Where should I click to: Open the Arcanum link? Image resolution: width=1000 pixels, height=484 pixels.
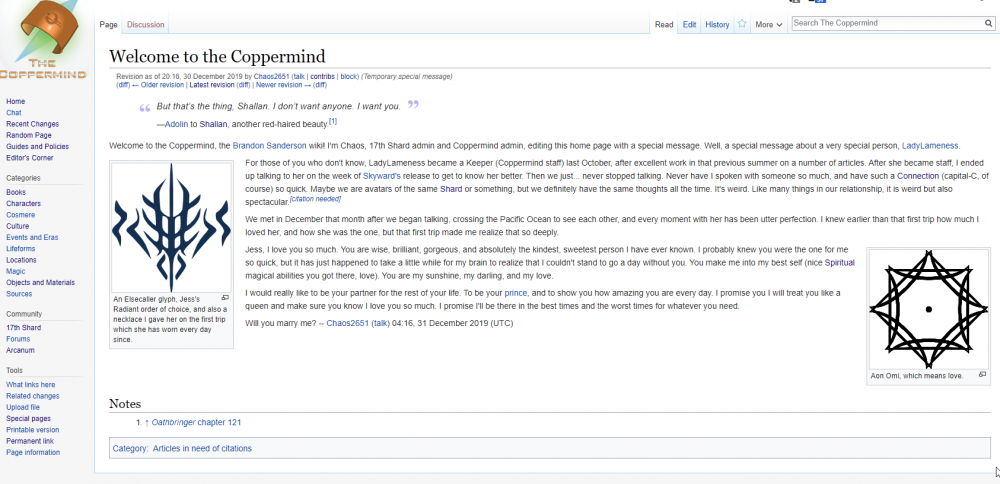[x=20, y=350]
